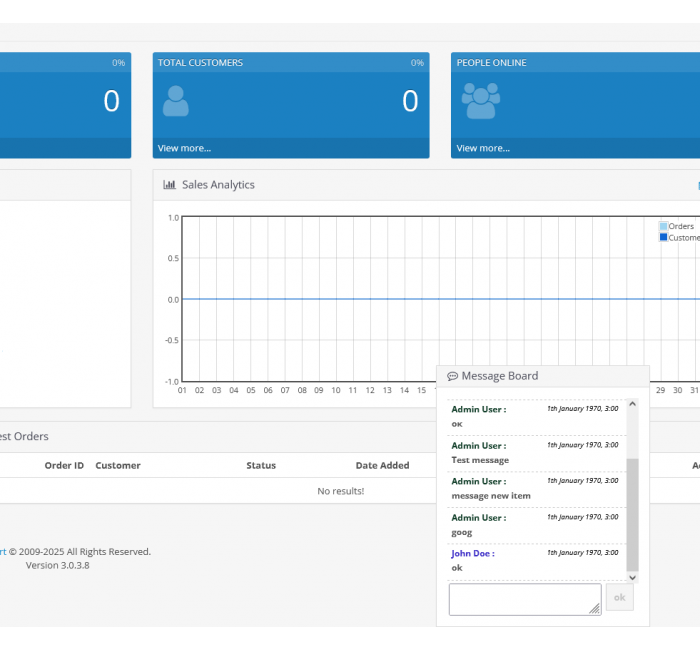
Task: Open View more under People Online
Action: 483,148
